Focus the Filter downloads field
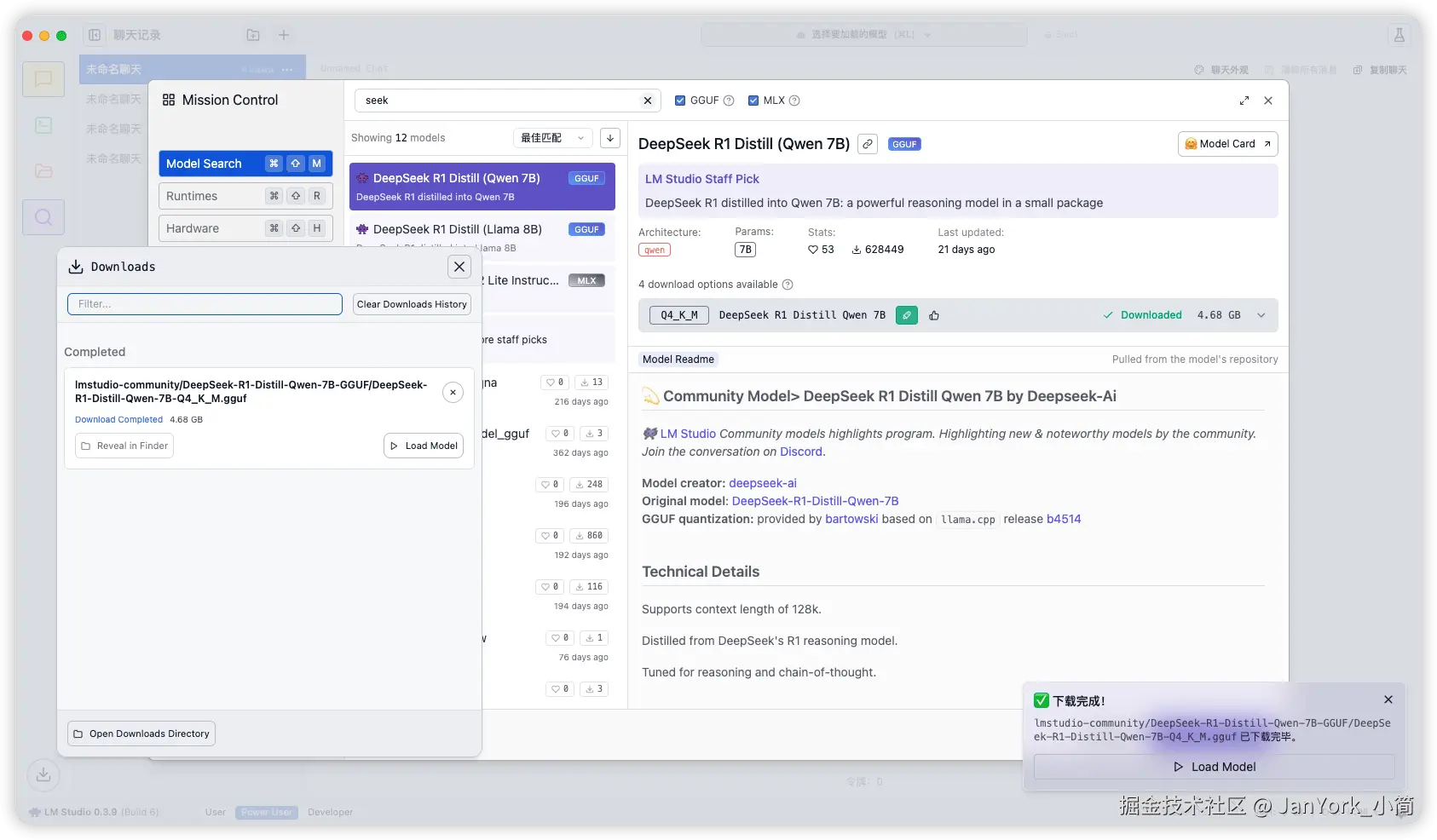Screen dimensions: 1437x840 point(205,304)
